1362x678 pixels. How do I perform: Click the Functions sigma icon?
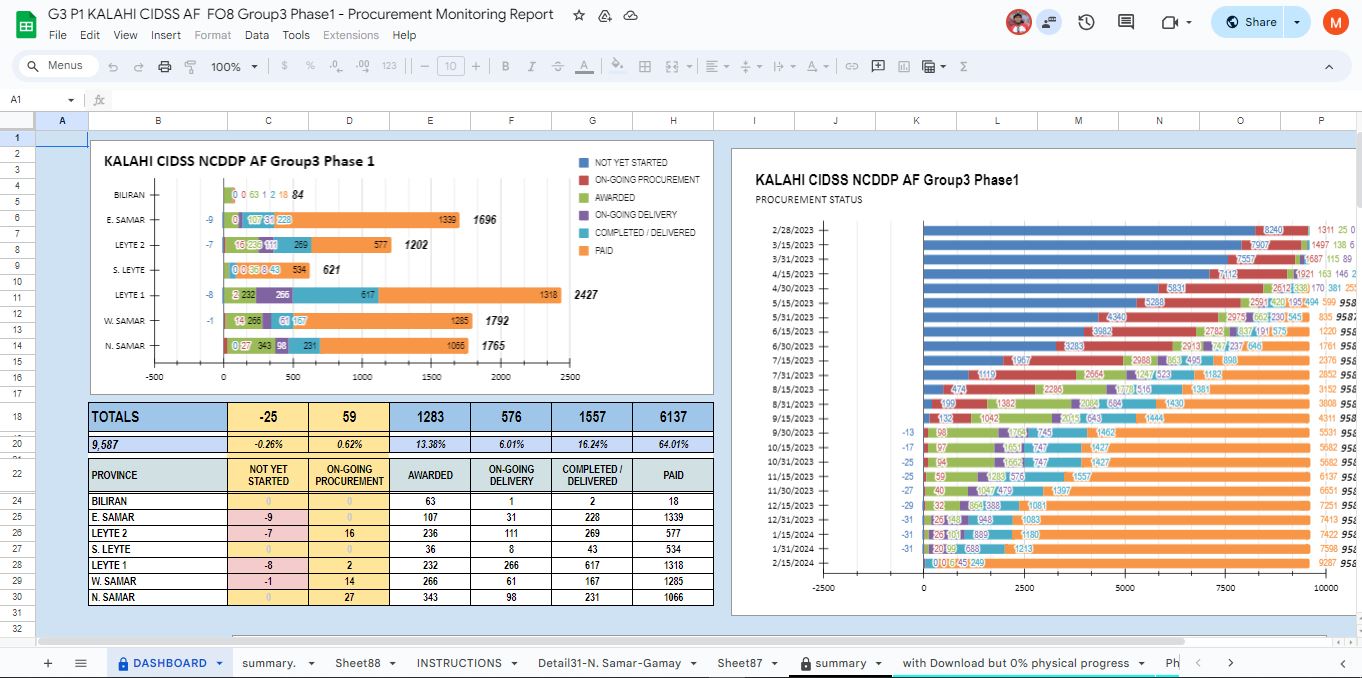963,66
